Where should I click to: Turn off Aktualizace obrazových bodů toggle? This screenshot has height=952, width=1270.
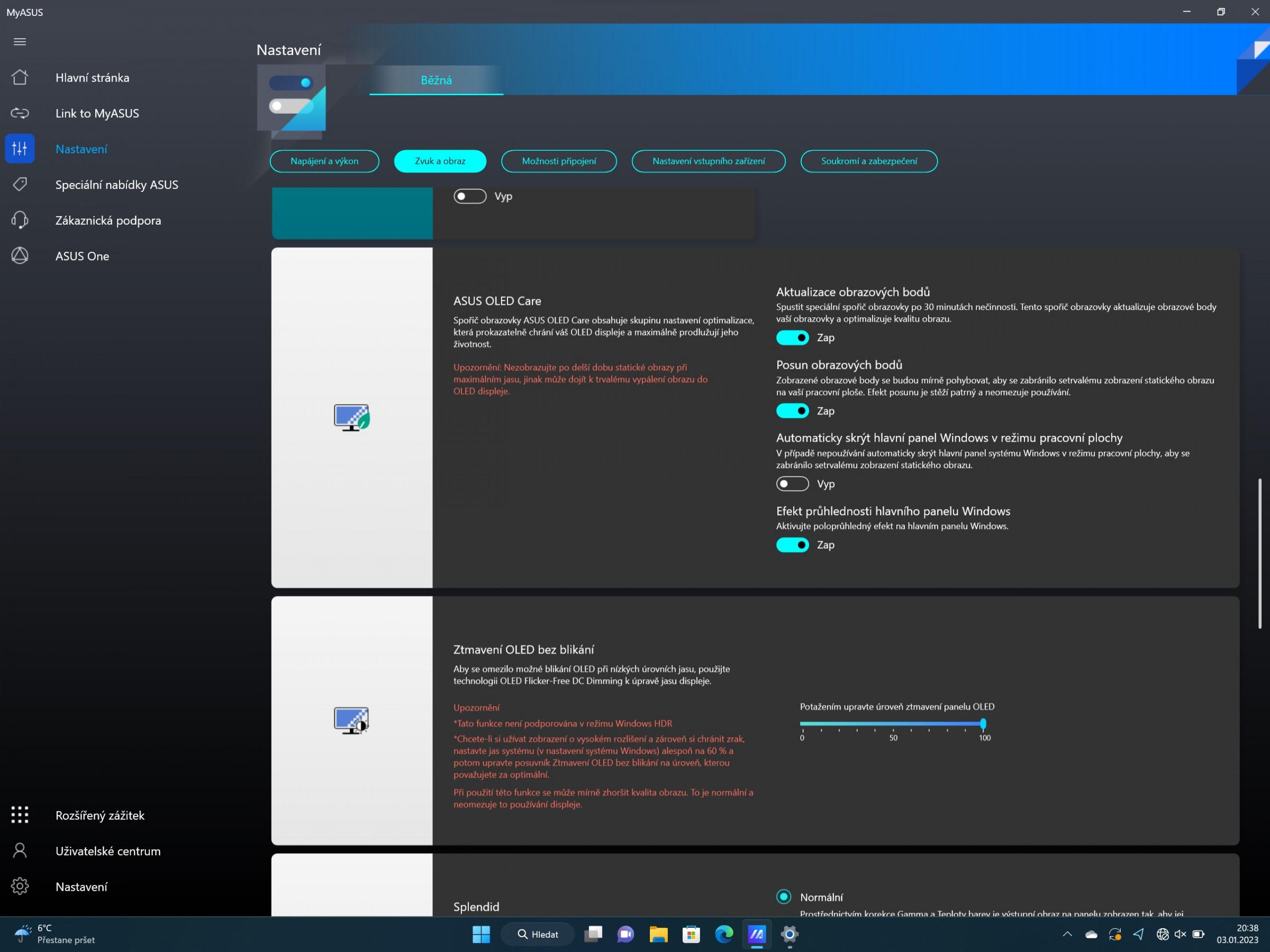pyautogui.click(x=792, y=337)
